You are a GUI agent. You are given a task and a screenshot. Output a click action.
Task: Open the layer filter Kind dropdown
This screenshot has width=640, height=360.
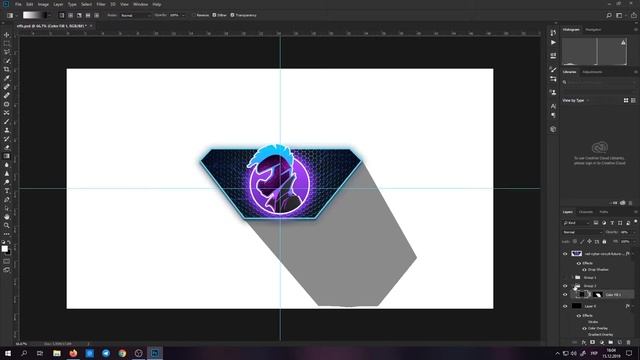tap(576, 223)
